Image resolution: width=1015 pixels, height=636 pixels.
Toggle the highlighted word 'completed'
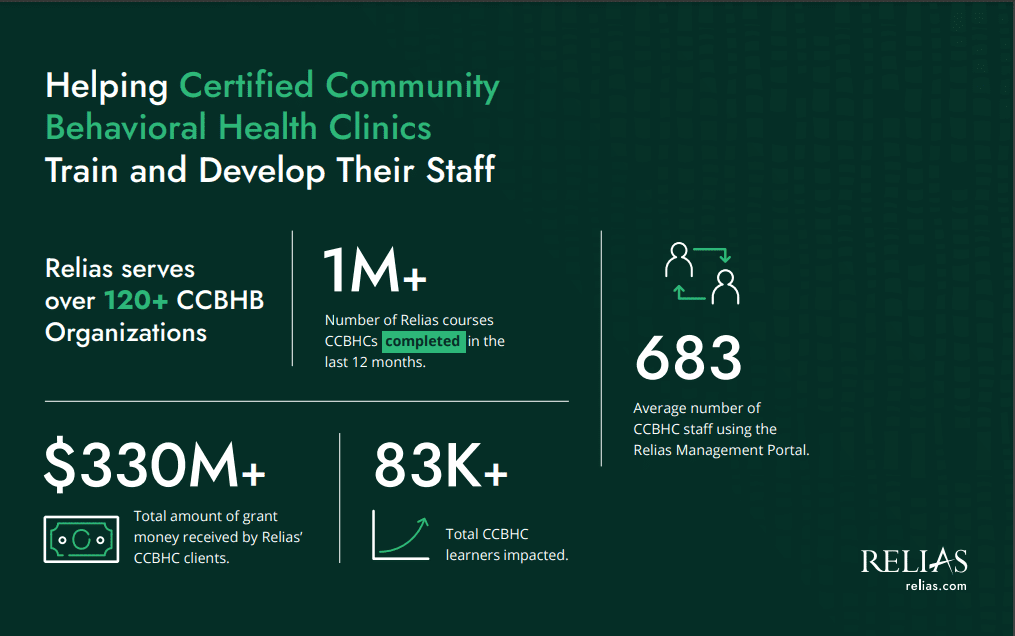423,341
